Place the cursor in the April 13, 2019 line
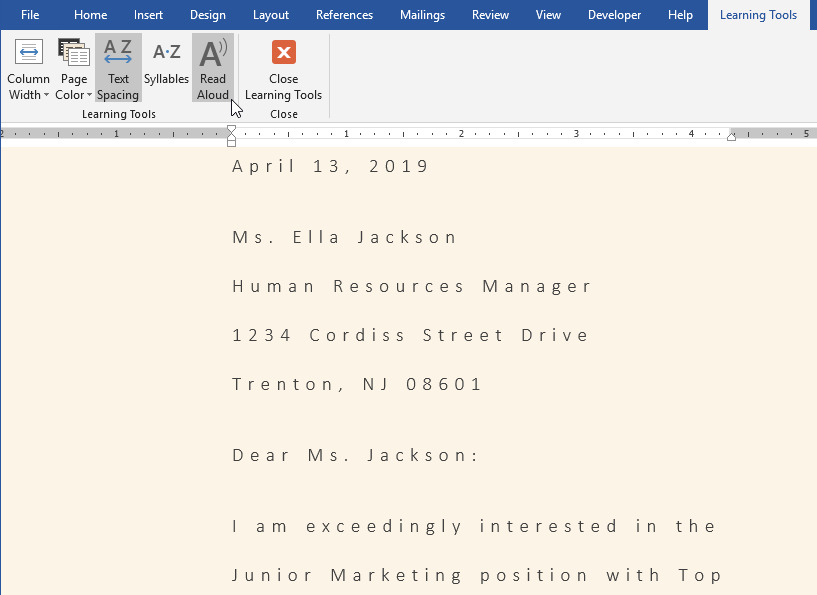Image resolution: width=817 pixels, height=595 pixels. tap(330, 166)
